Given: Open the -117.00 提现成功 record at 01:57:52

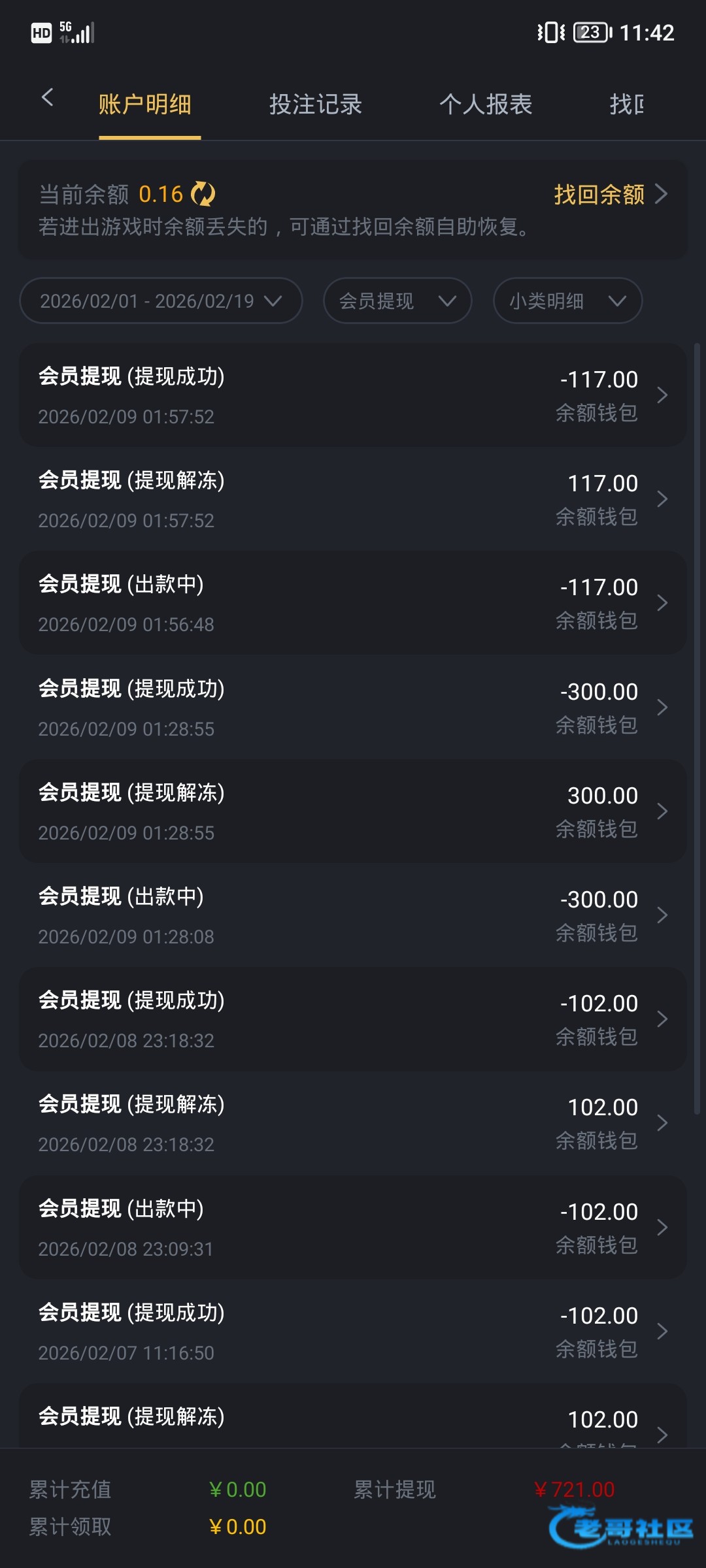Looking at the screenshot, I should tap(353, 395).
